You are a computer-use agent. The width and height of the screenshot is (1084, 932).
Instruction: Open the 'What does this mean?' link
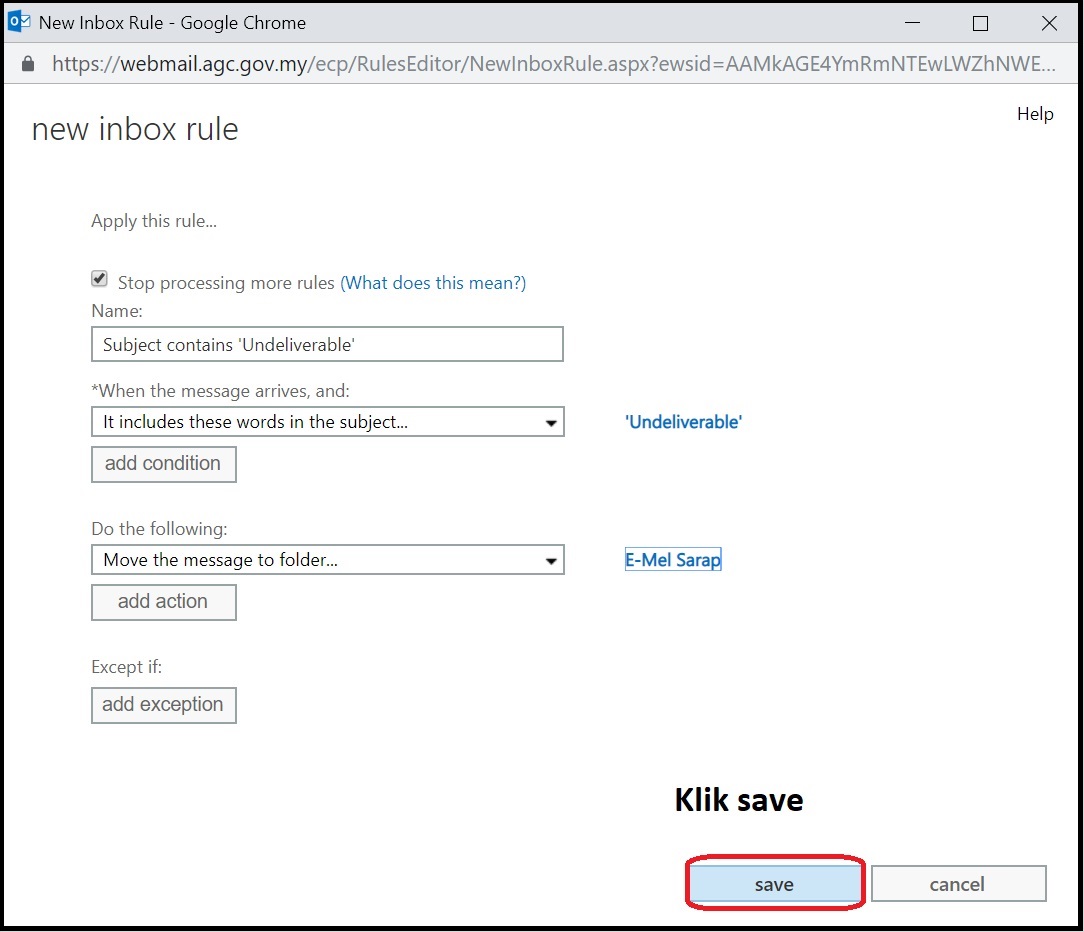tap(433, 283)
